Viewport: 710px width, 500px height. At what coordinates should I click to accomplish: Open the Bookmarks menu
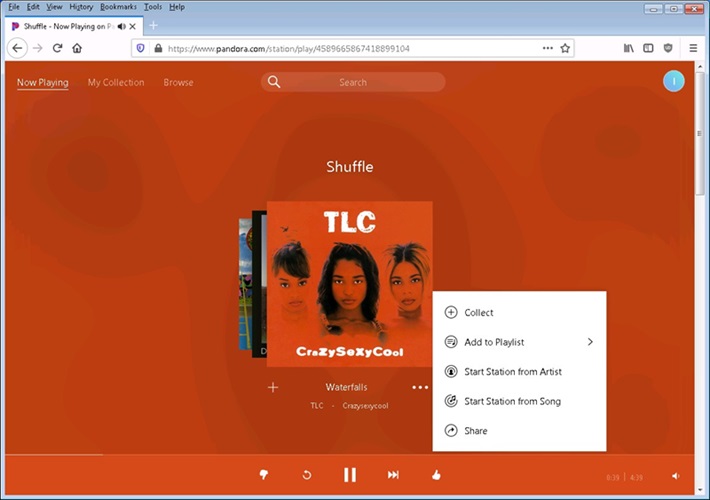pyautogui.click(x=118, y=7)
